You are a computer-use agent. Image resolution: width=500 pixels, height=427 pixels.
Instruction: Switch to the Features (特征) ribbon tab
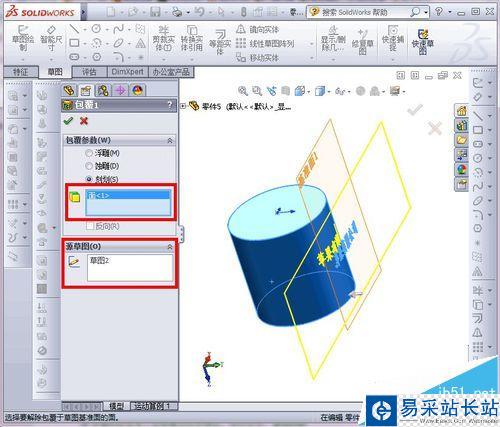[21, 72]
